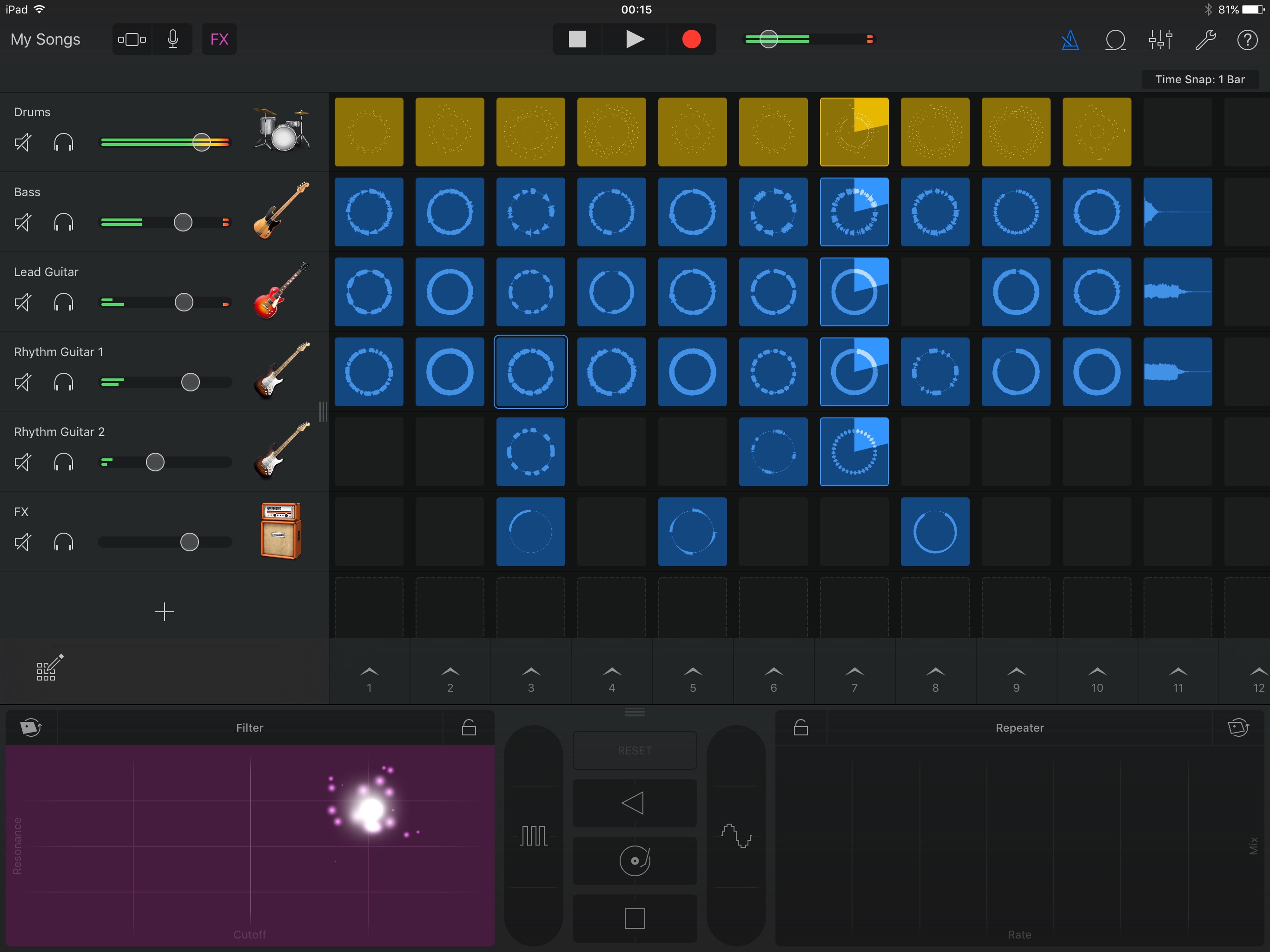Click the mixer equalizer icon
The height and width of the screenshot is (952, 1270).
coord(1160,38)
